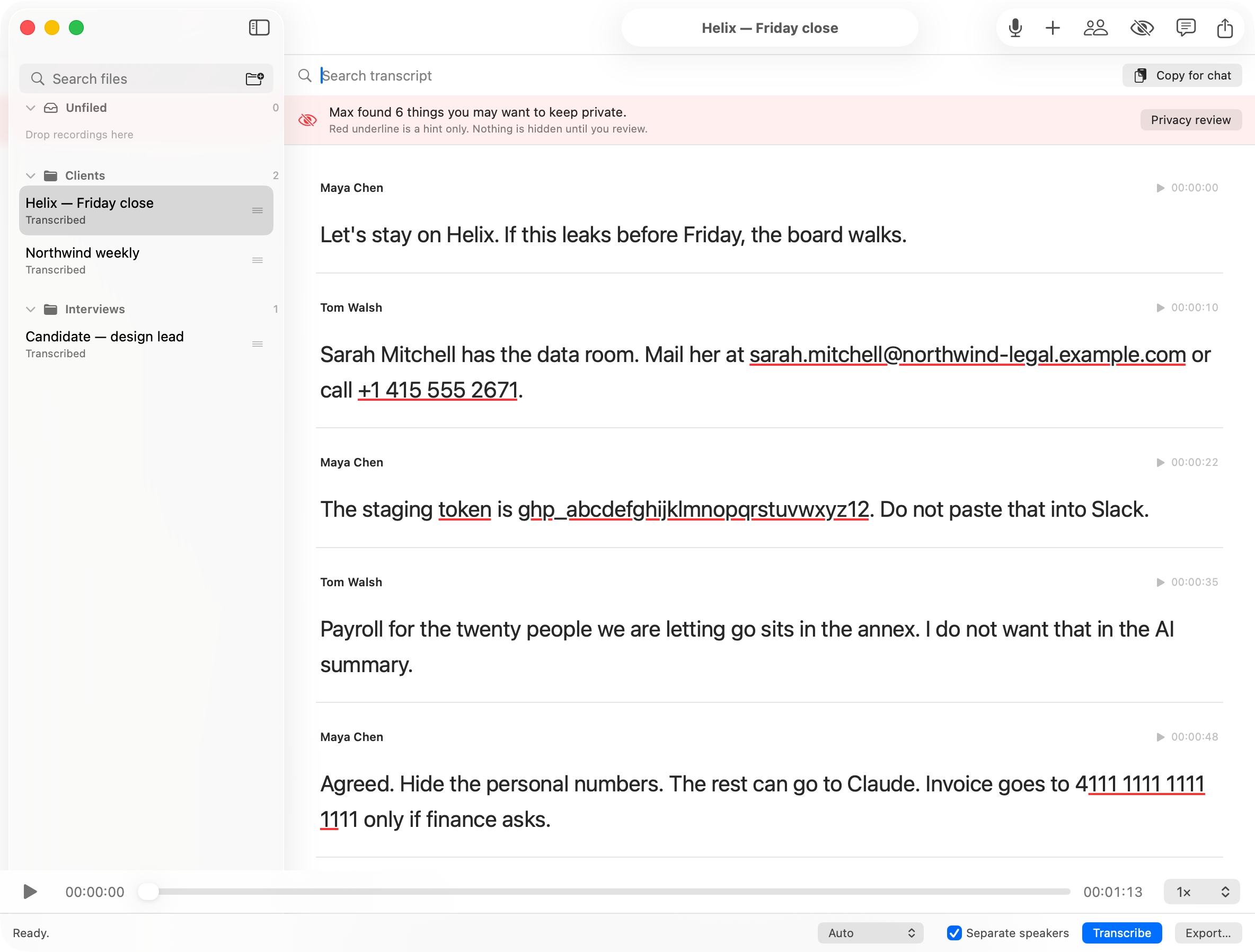Click the red crossed-eye icon in privacy banner
Image resolution: width=1255 pixels, height=952 pixels.
pos(307,120)
